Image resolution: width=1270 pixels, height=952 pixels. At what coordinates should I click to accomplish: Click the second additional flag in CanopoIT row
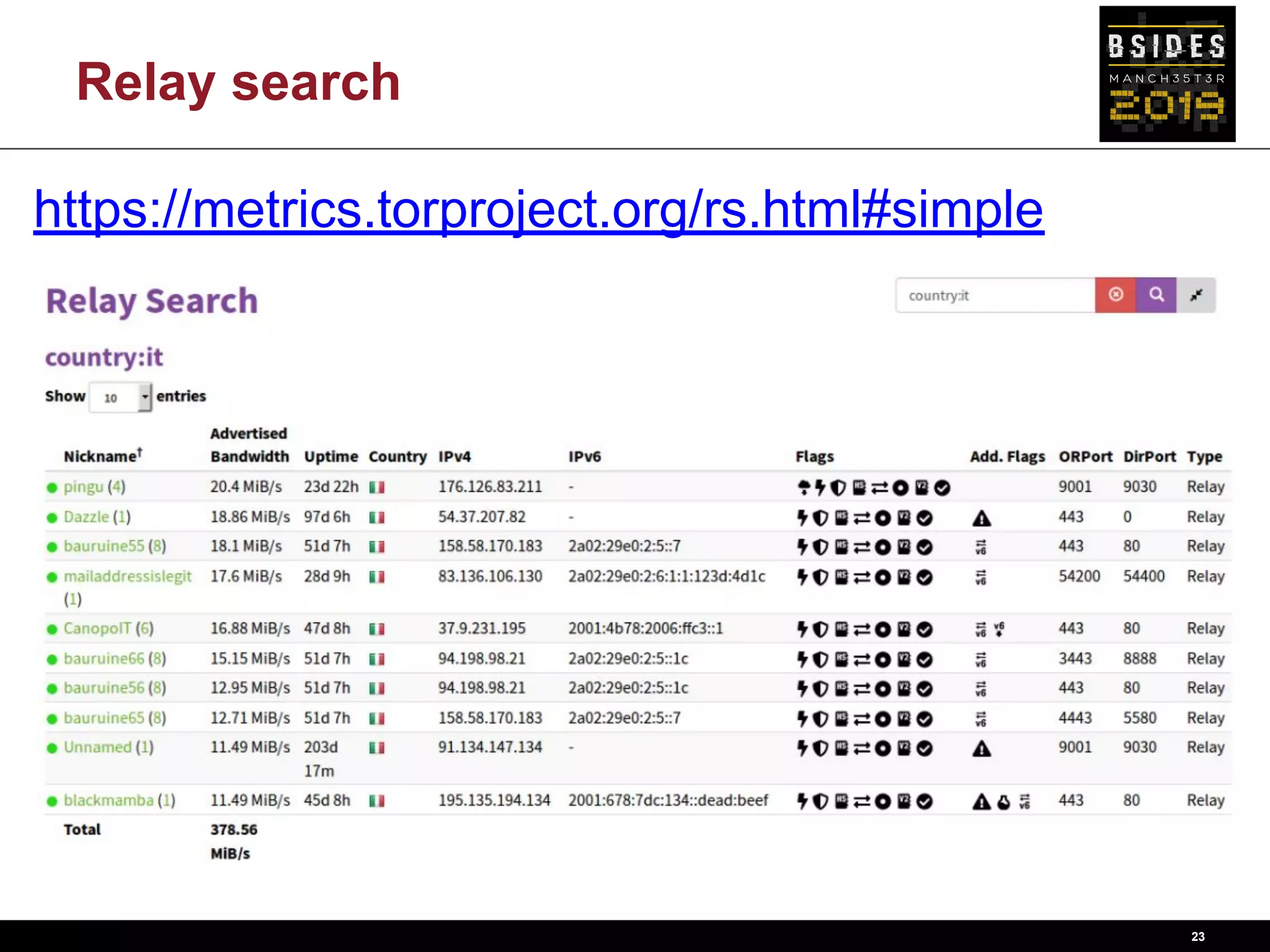coord(999,630)
